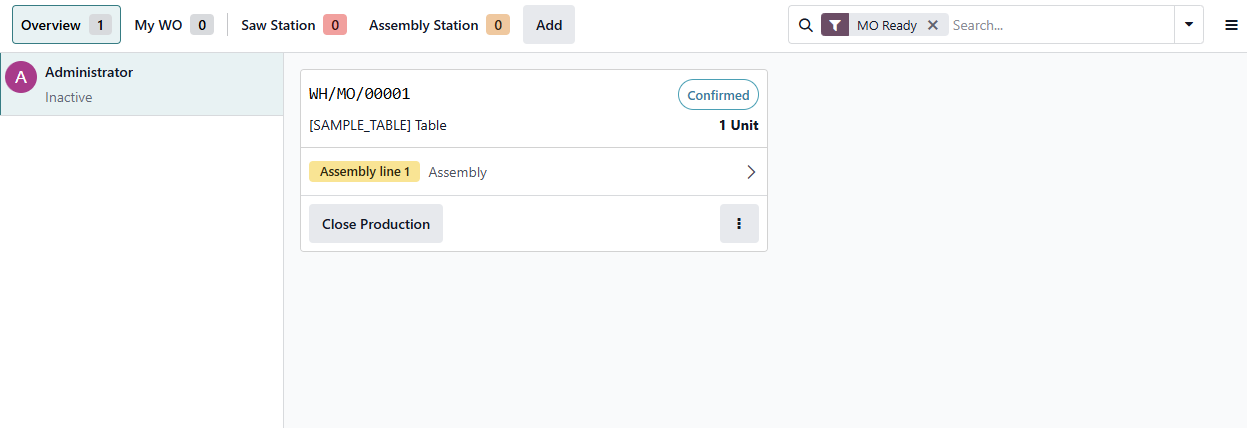Open manufacturing order WH/MO/00001

click(x=360, y=94)
